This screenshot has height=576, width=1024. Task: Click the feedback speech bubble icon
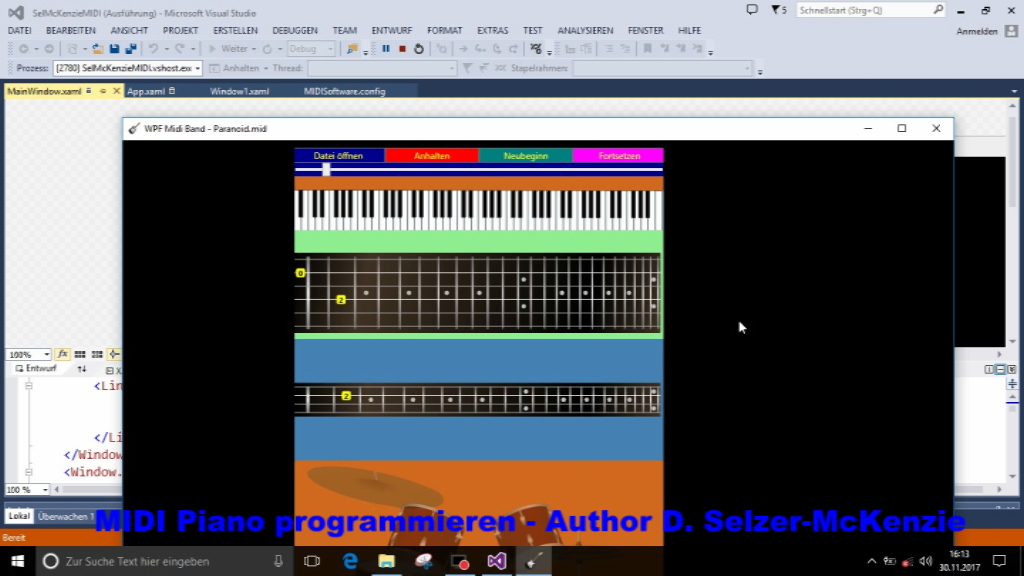pyautogui.click(x=752, y=10)
